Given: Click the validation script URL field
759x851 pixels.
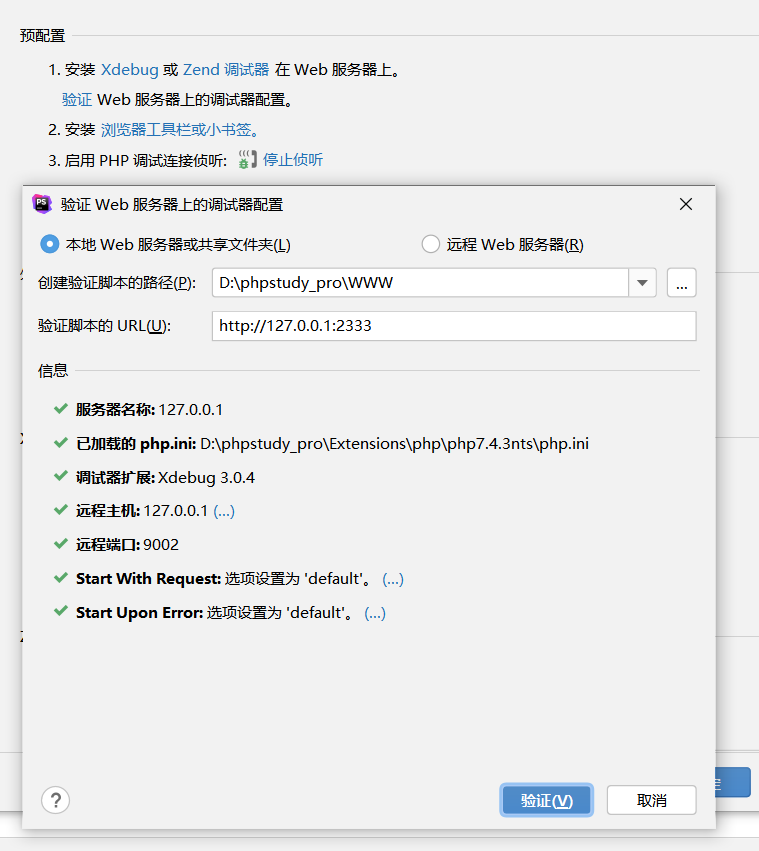Looking at the screenshot, I should [454, 326].
